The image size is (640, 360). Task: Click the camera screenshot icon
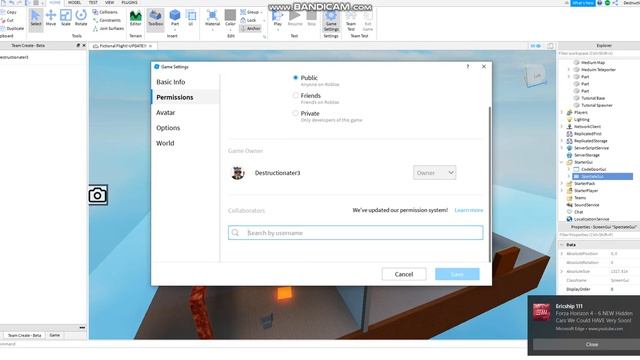click(x=98, y=195)
